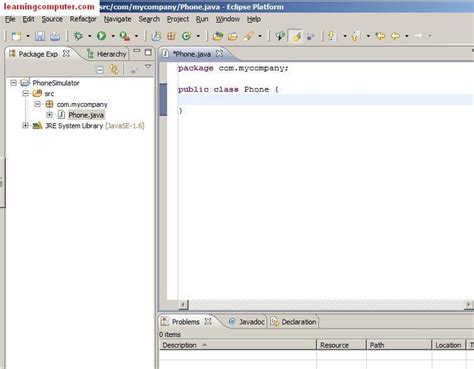Click the Toggle Breadcrumb toolbar icon
474x369 pixels.
tap(280, 36)
